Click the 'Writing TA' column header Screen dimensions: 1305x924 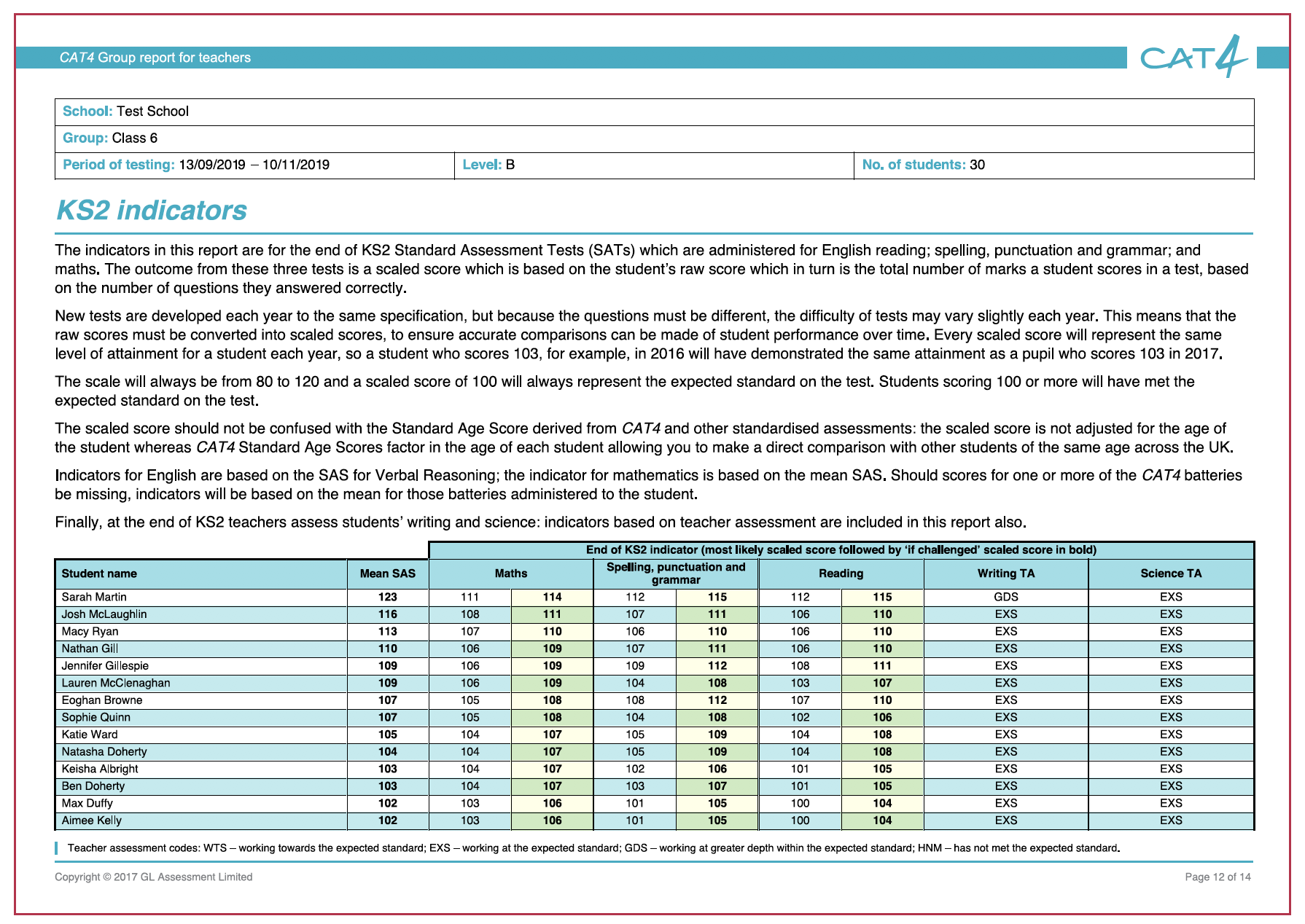[1006, 573]
